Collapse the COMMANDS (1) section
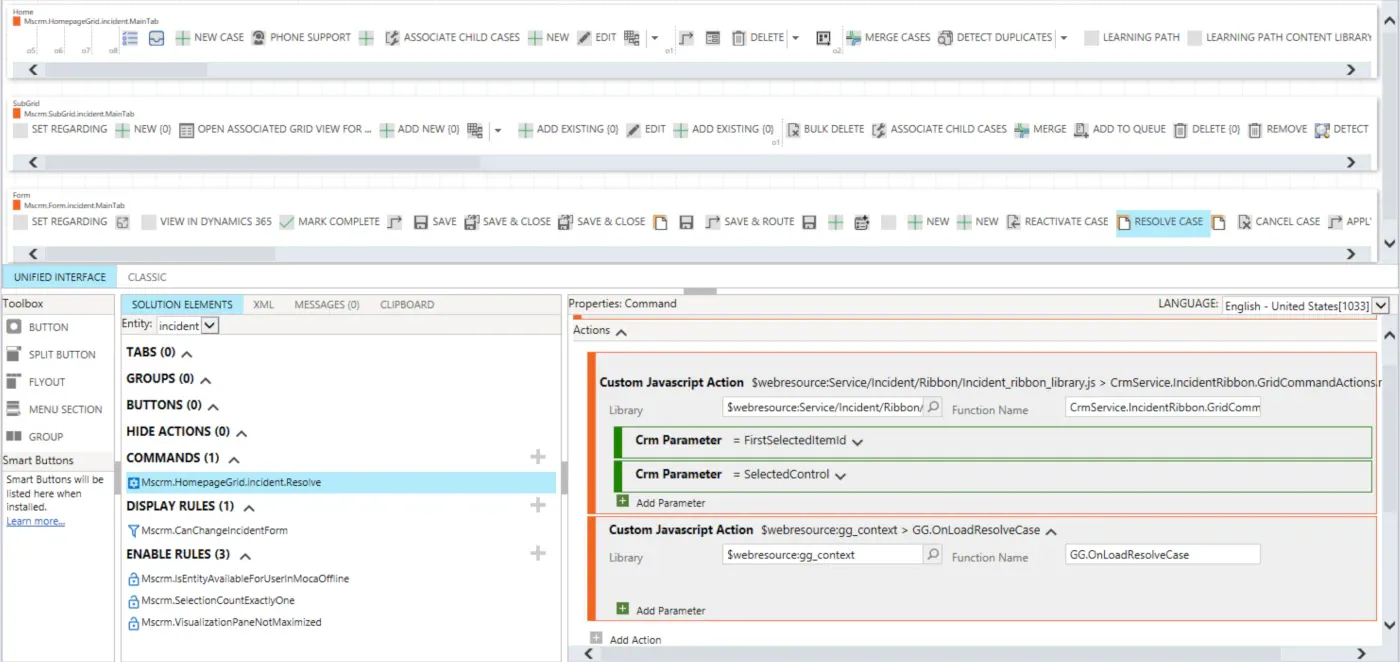The width and height of the screenshot is (1400, 662). [x=234, y=459]
